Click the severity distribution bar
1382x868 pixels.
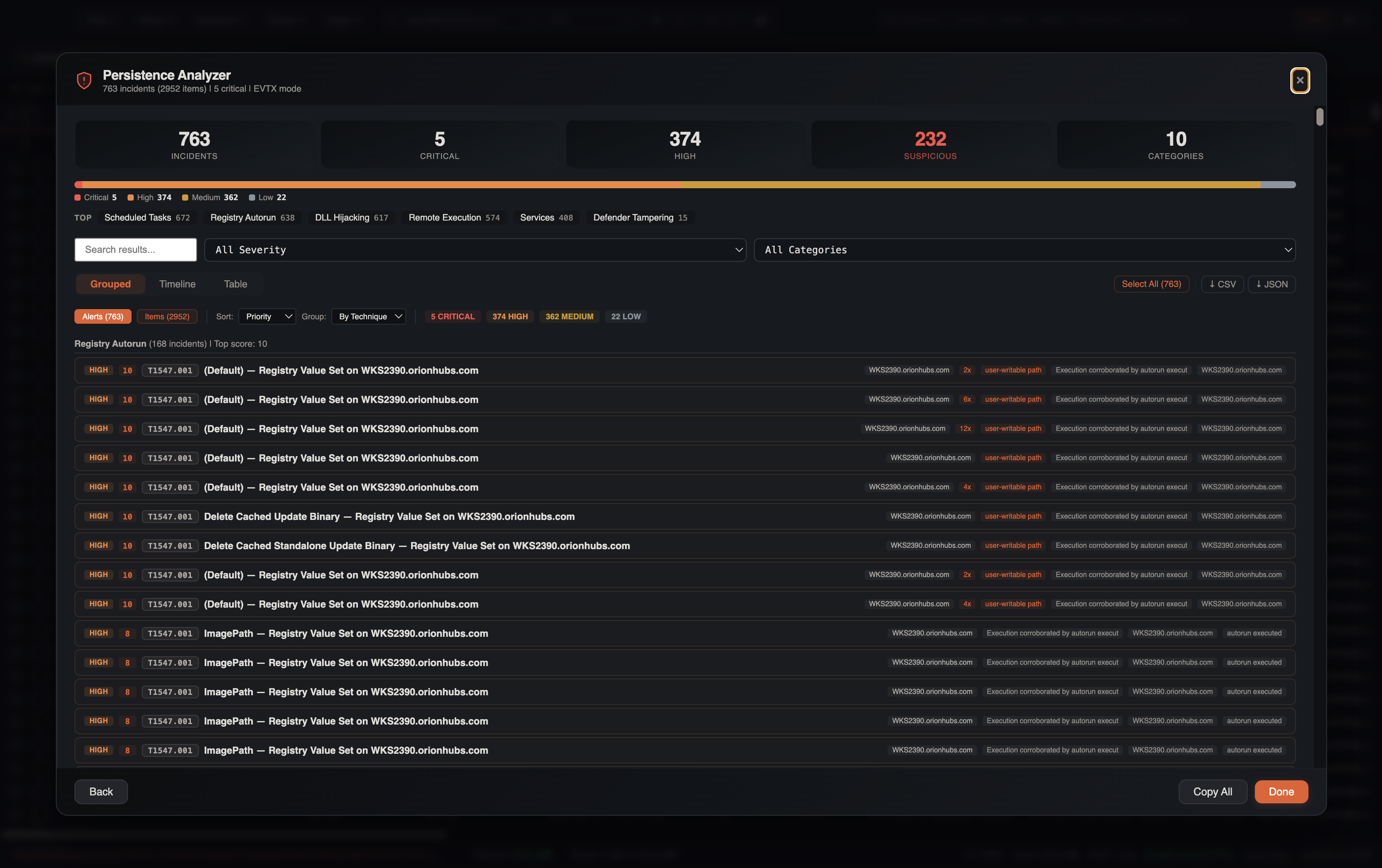tap(685, 185)
